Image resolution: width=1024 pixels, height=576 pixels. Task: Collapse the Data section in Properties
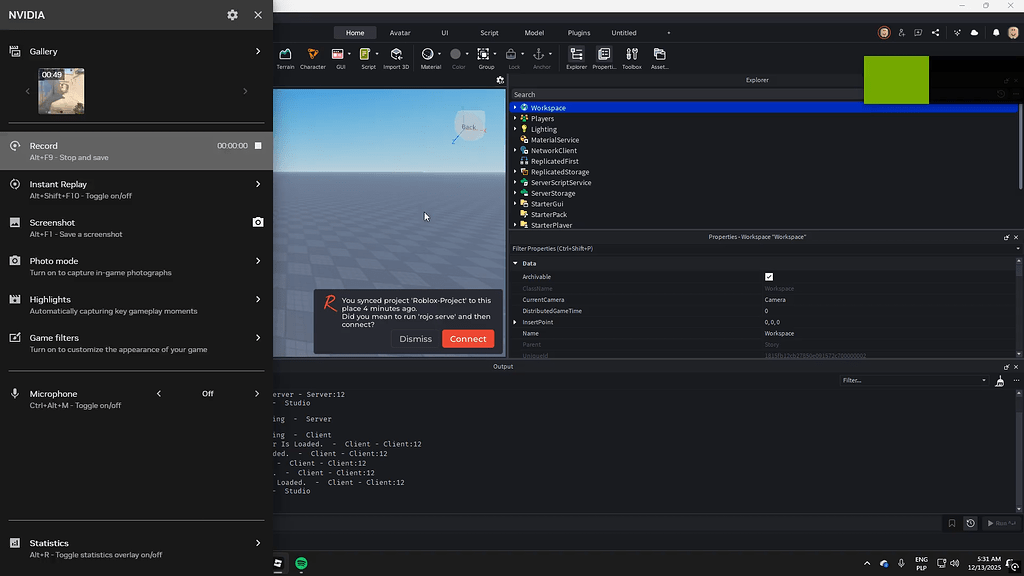516,263
